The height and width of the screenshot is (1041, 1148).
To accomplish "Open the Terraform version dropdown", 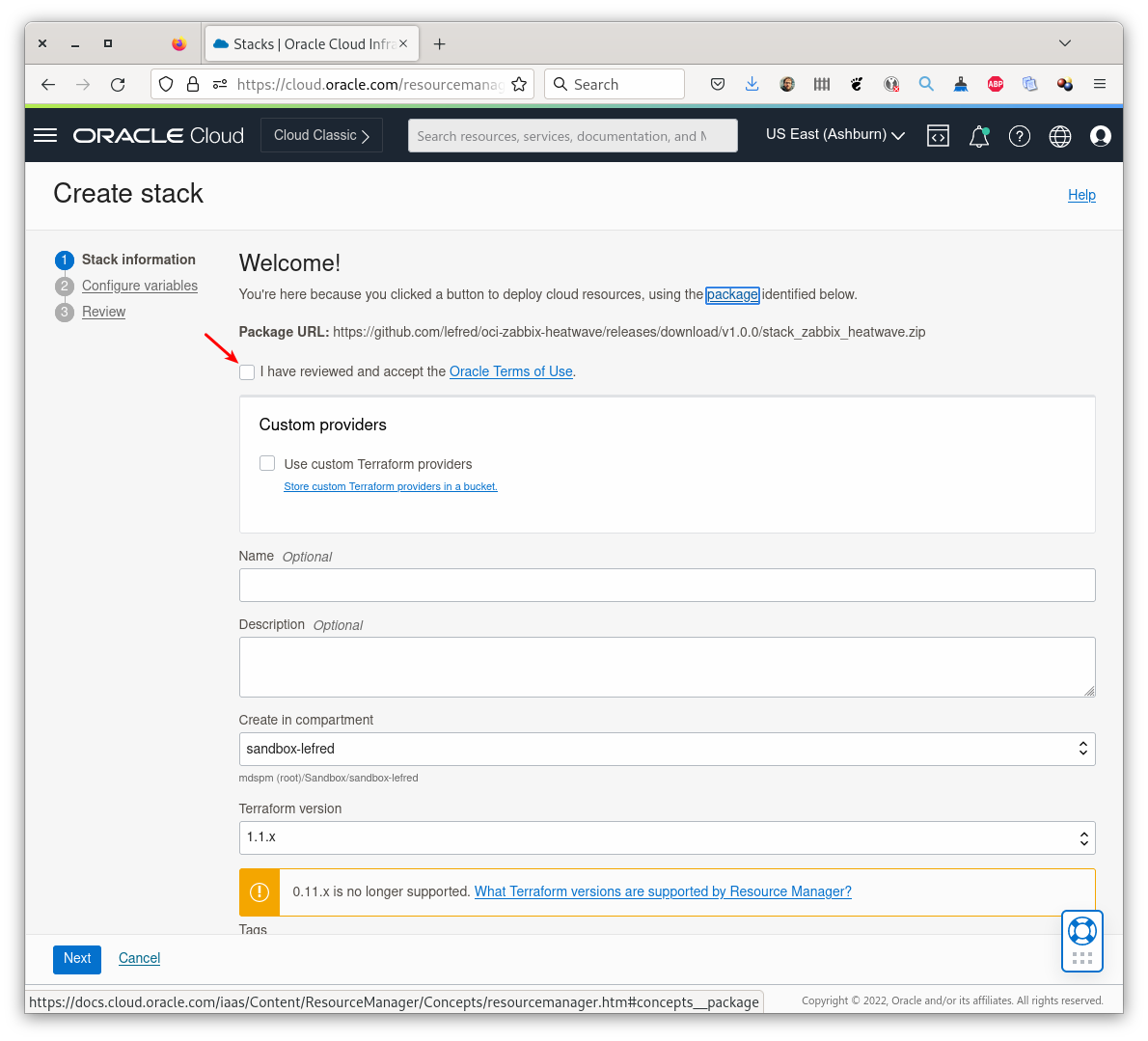I will click(x=667, y=837).
